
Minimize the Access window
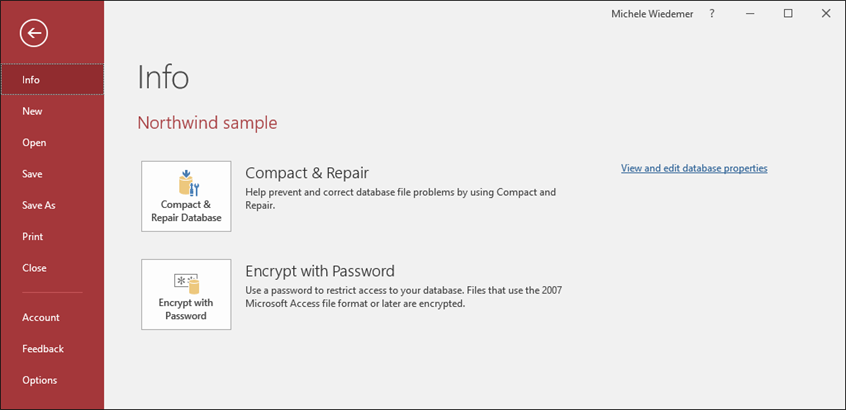(x=750, y=14)
